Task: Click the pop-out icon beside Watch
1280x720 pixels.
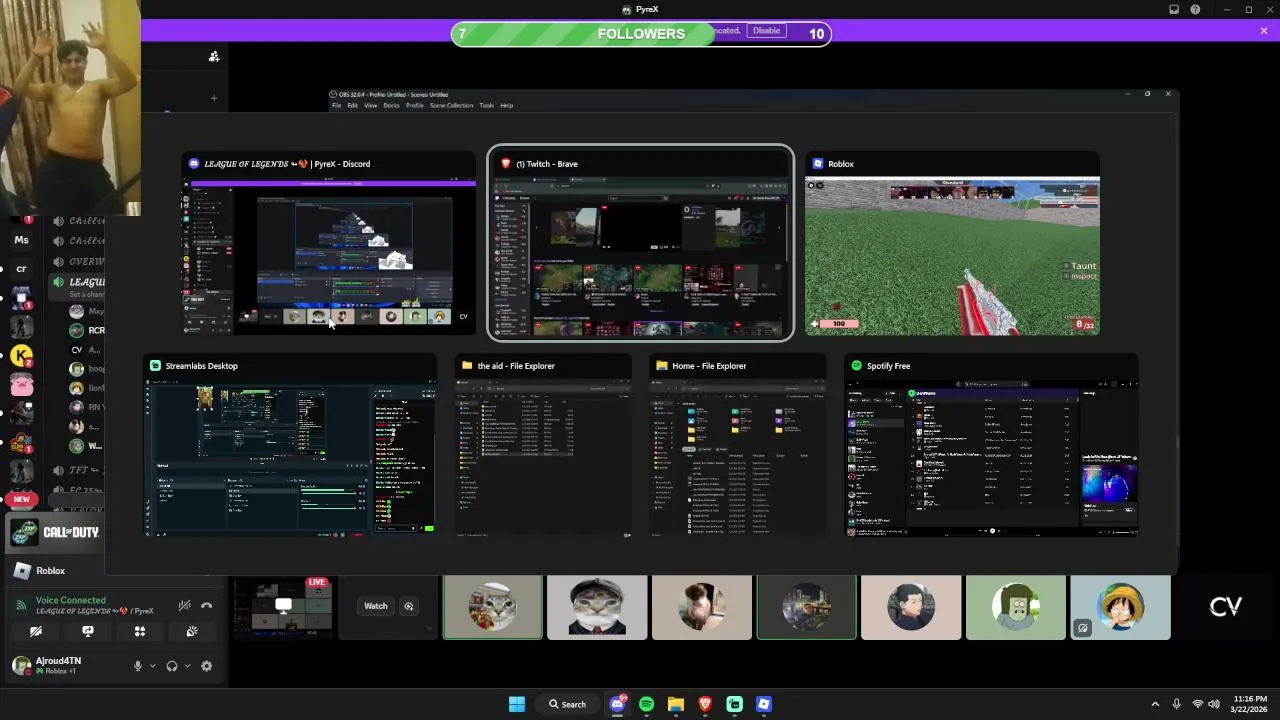Action: tap(408, 606)
